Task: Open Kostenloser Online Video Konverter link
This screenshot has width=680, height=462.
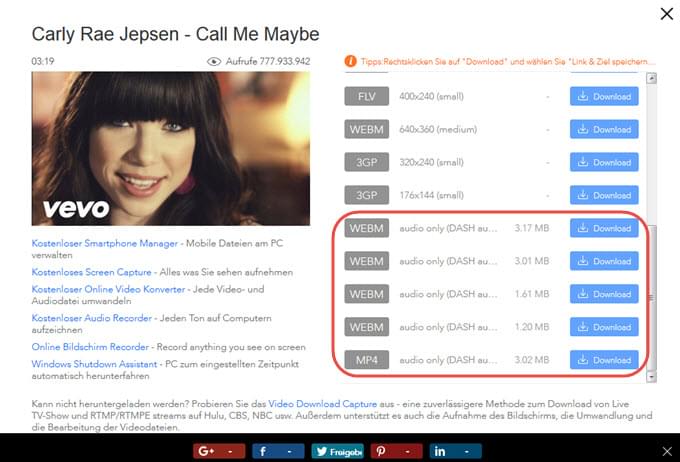Action: [x=108, y=289]
